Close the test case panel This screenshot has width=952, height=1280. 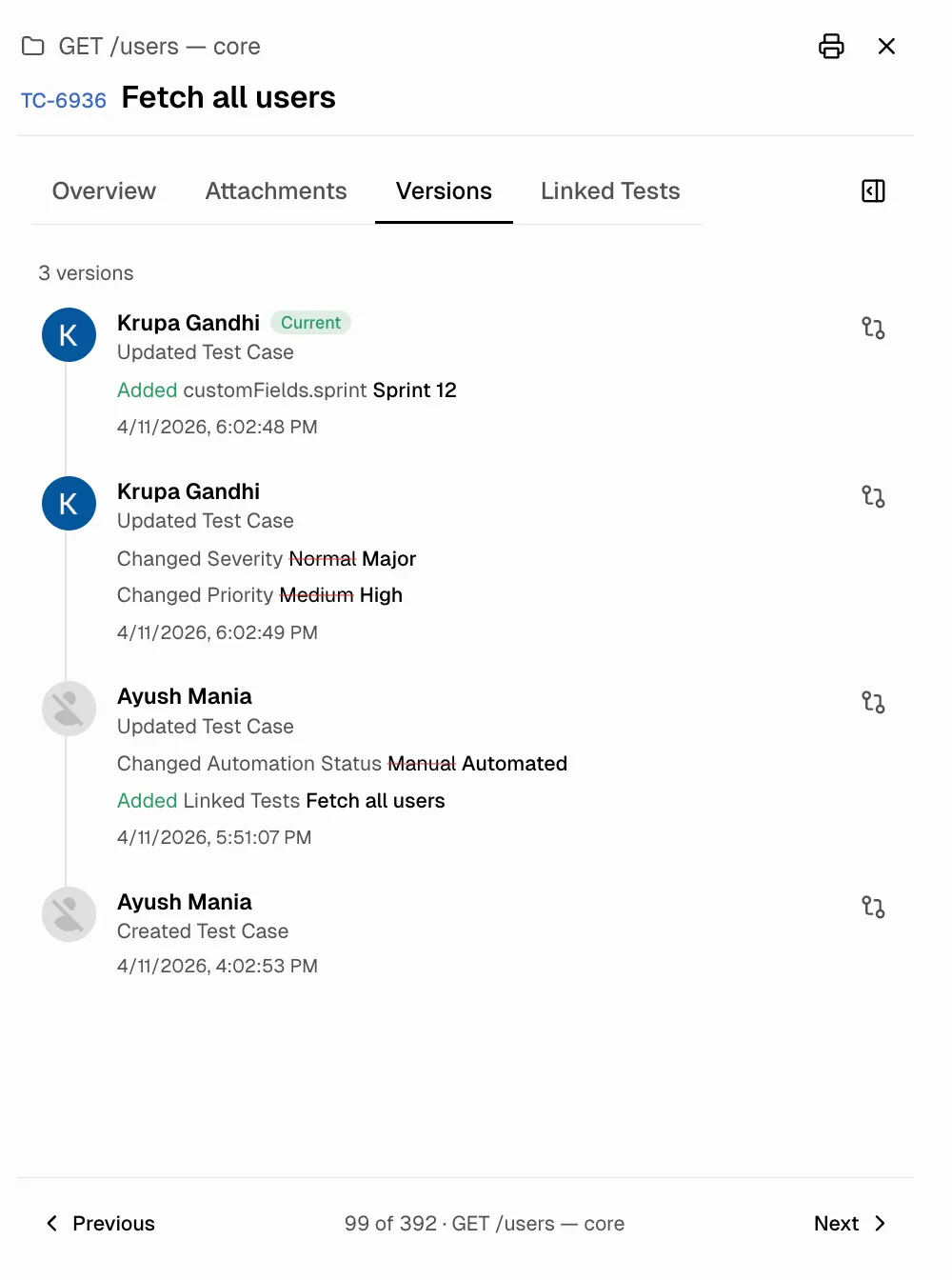886,47
